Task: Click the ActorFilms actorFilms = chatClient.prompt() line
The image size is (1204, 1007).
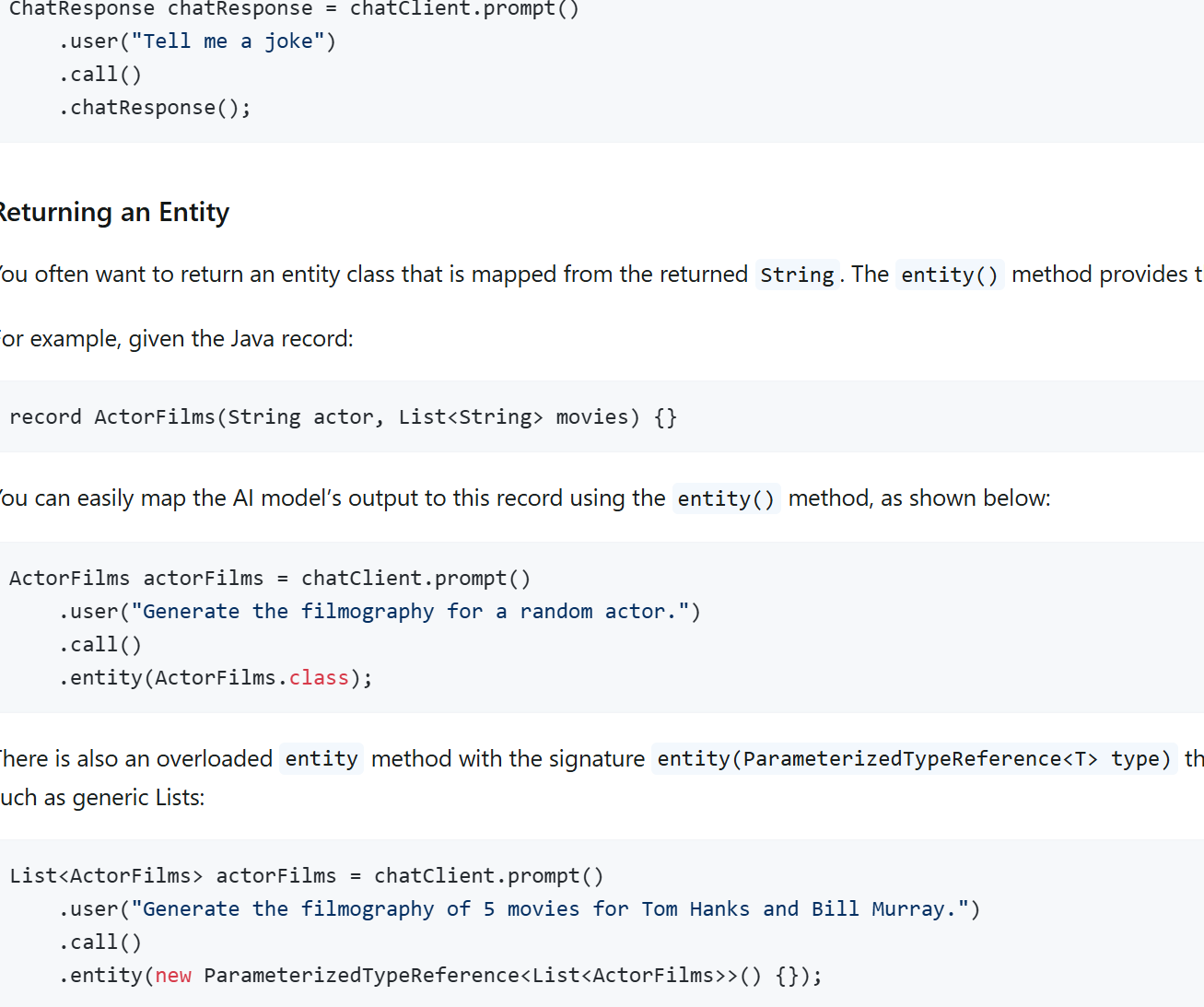Action: click(270, 579)
